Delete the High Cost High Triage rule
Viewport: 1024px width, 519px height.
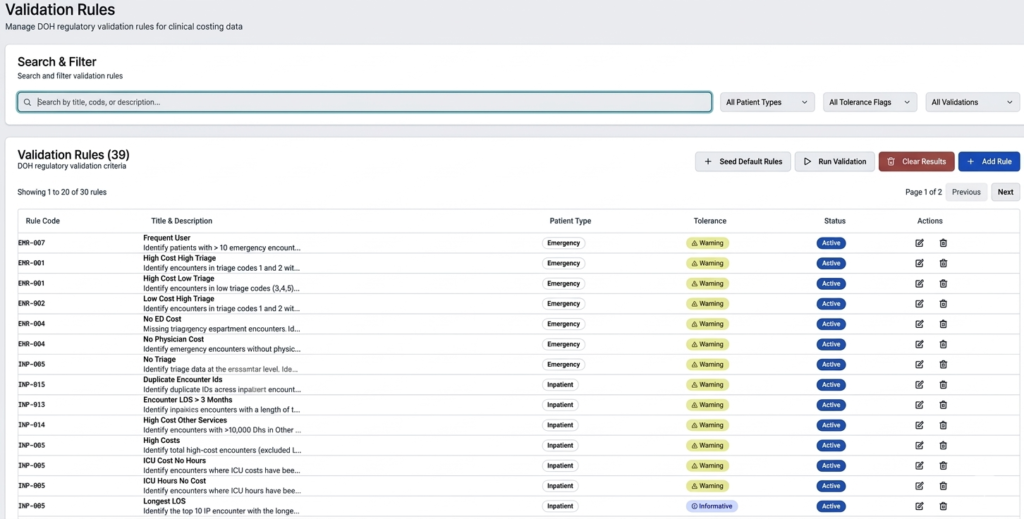coord(943,263)
